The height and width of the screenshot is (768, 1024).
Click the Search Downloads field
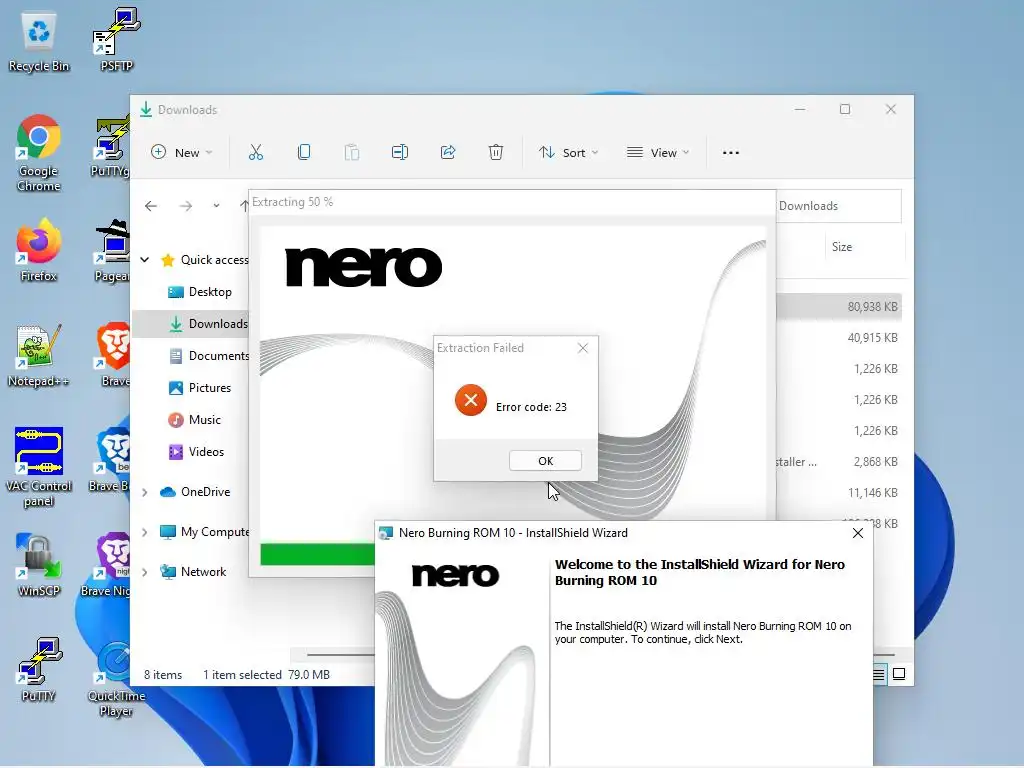tap(839, 206)
